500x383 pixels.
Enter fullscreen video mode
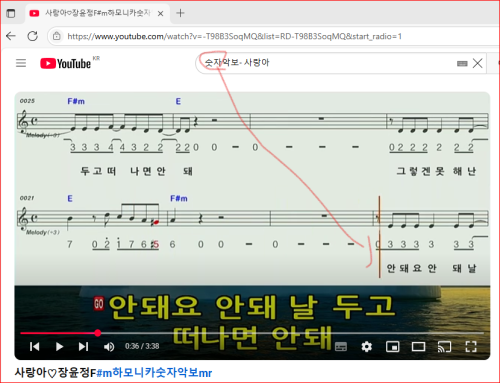(471, 347)
